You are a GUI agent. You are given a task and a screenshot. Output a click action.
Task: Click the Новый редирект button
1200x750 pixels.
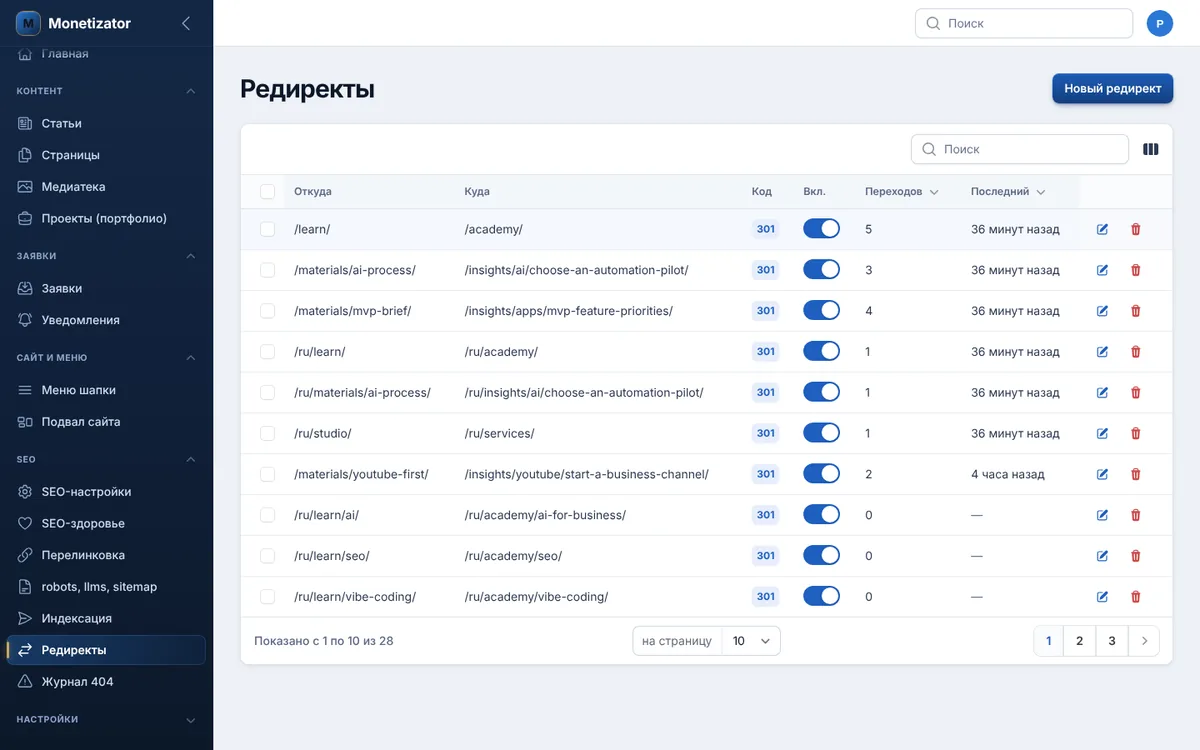[x=1112, y=88]
